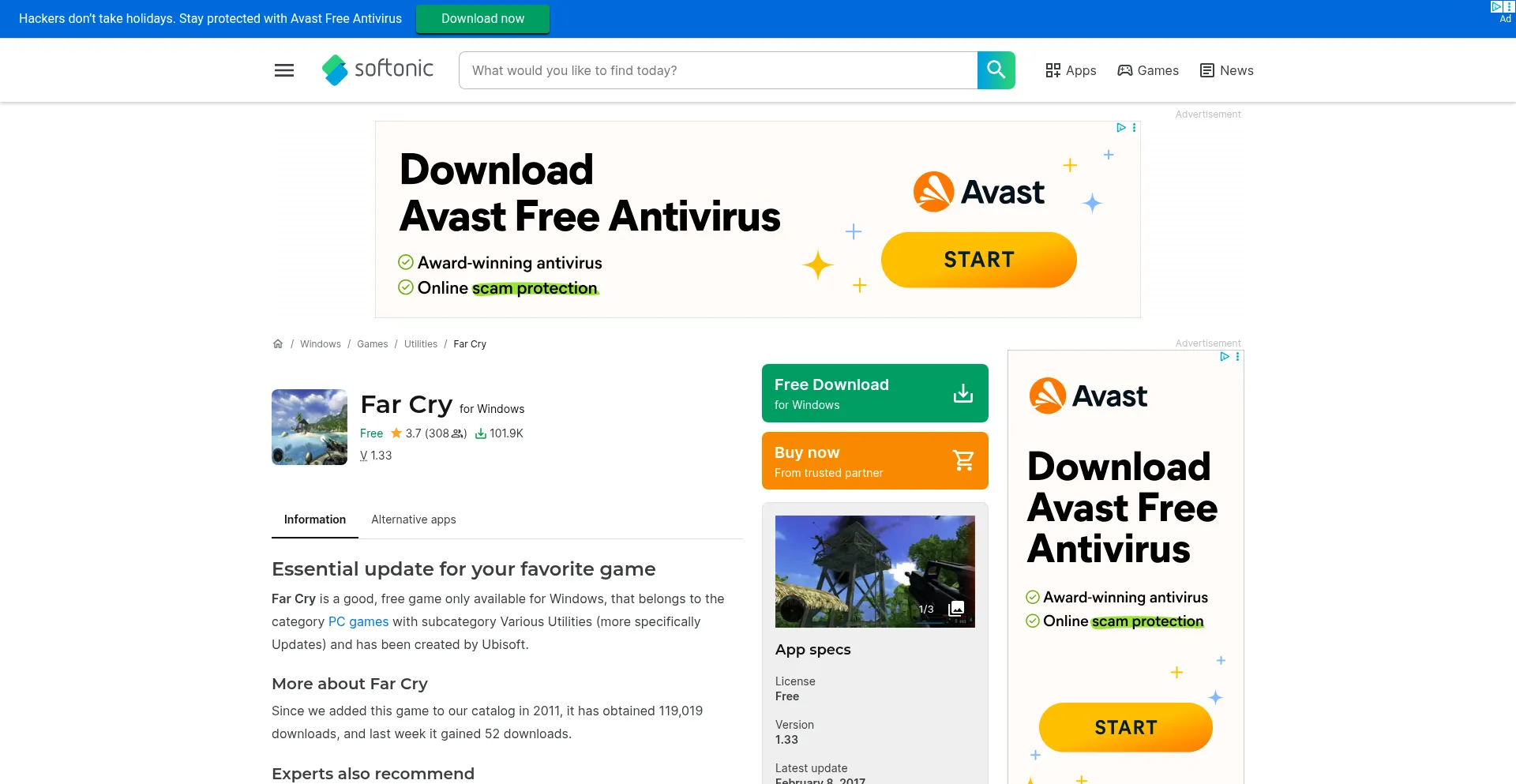The image size is (1516, 784).
Task: Open the News section
Action: [x=1227, y=70]
